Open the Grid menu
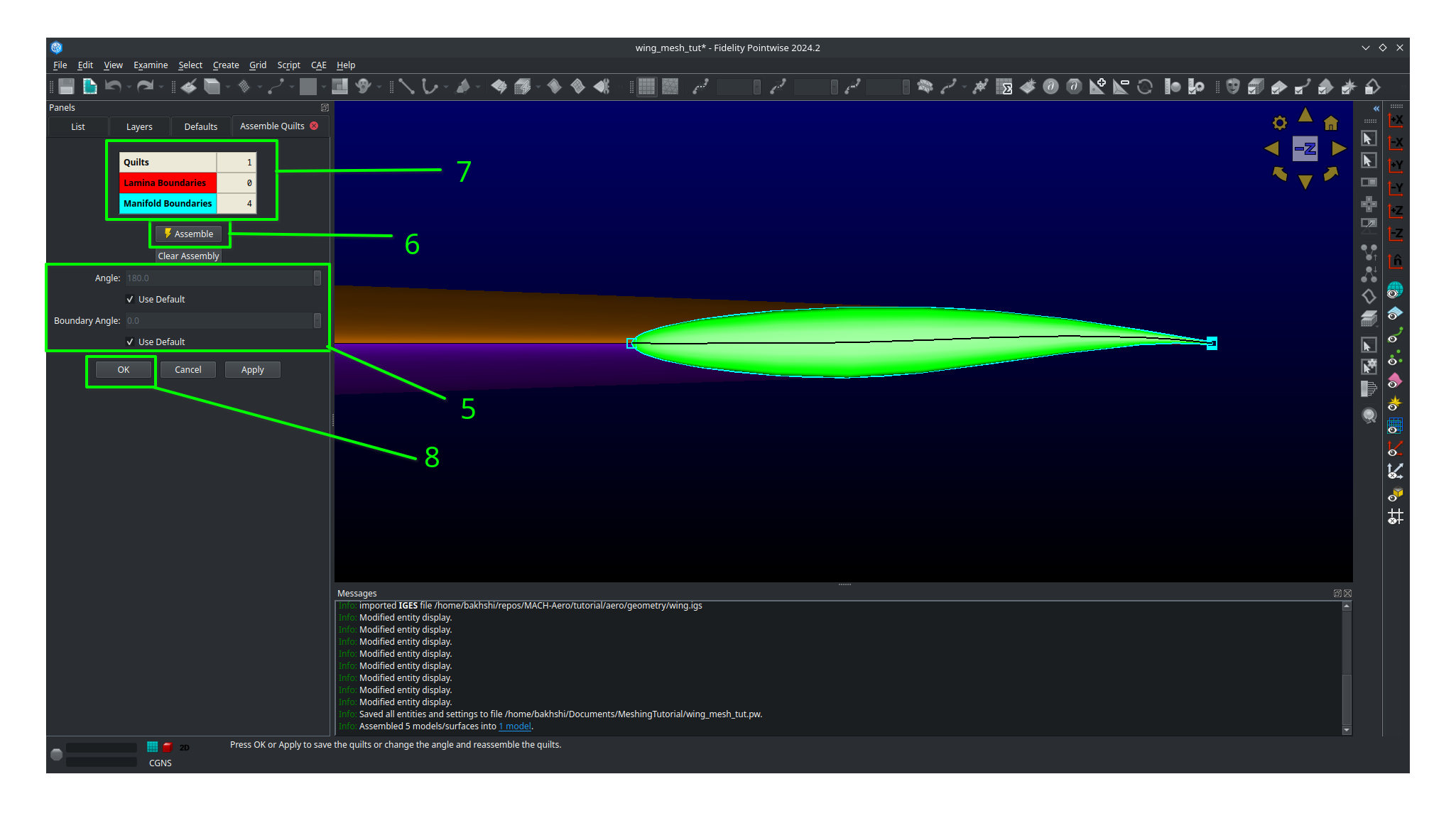Viewport: 1456px width, 828px height. [x=258, y=65]
